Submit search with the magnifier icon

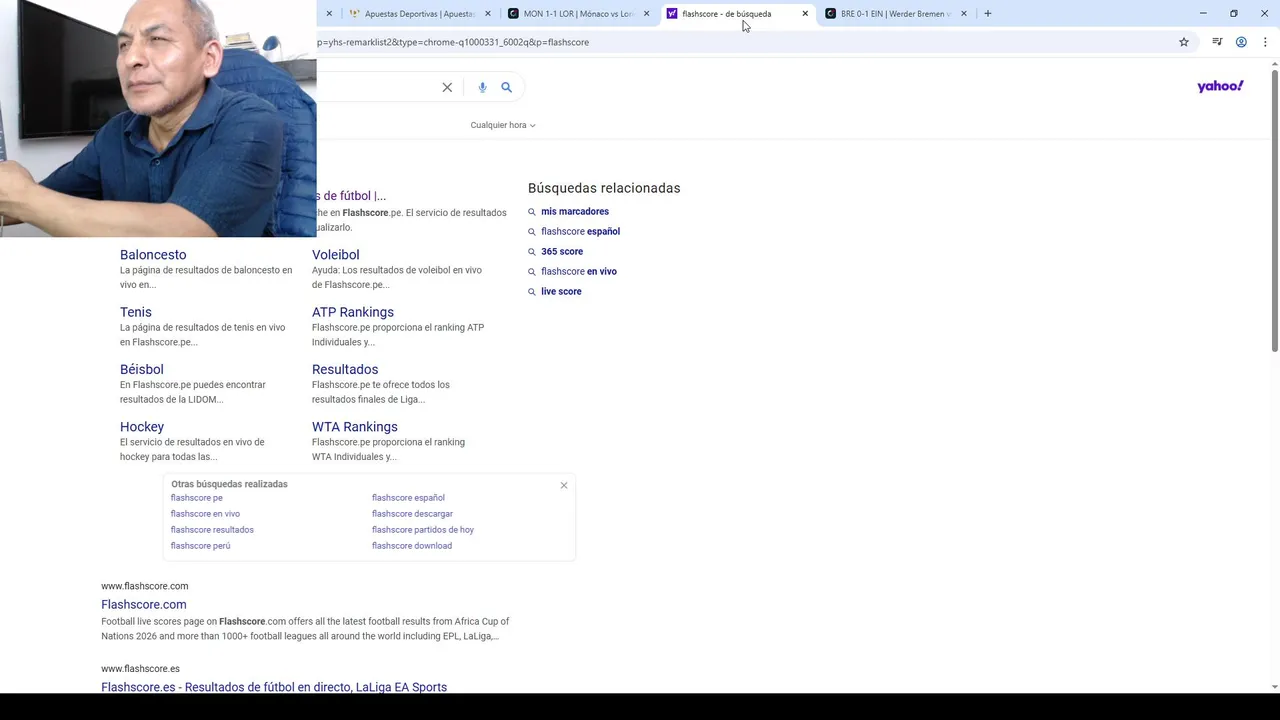[x=507, y=87]
